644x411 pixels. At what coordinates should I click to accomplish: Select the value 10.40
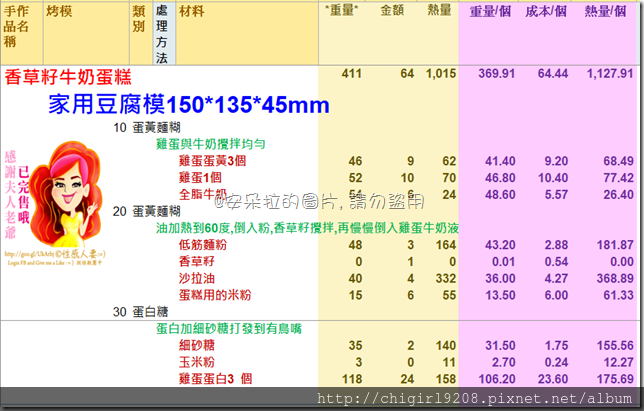click(x=554, y=178)
